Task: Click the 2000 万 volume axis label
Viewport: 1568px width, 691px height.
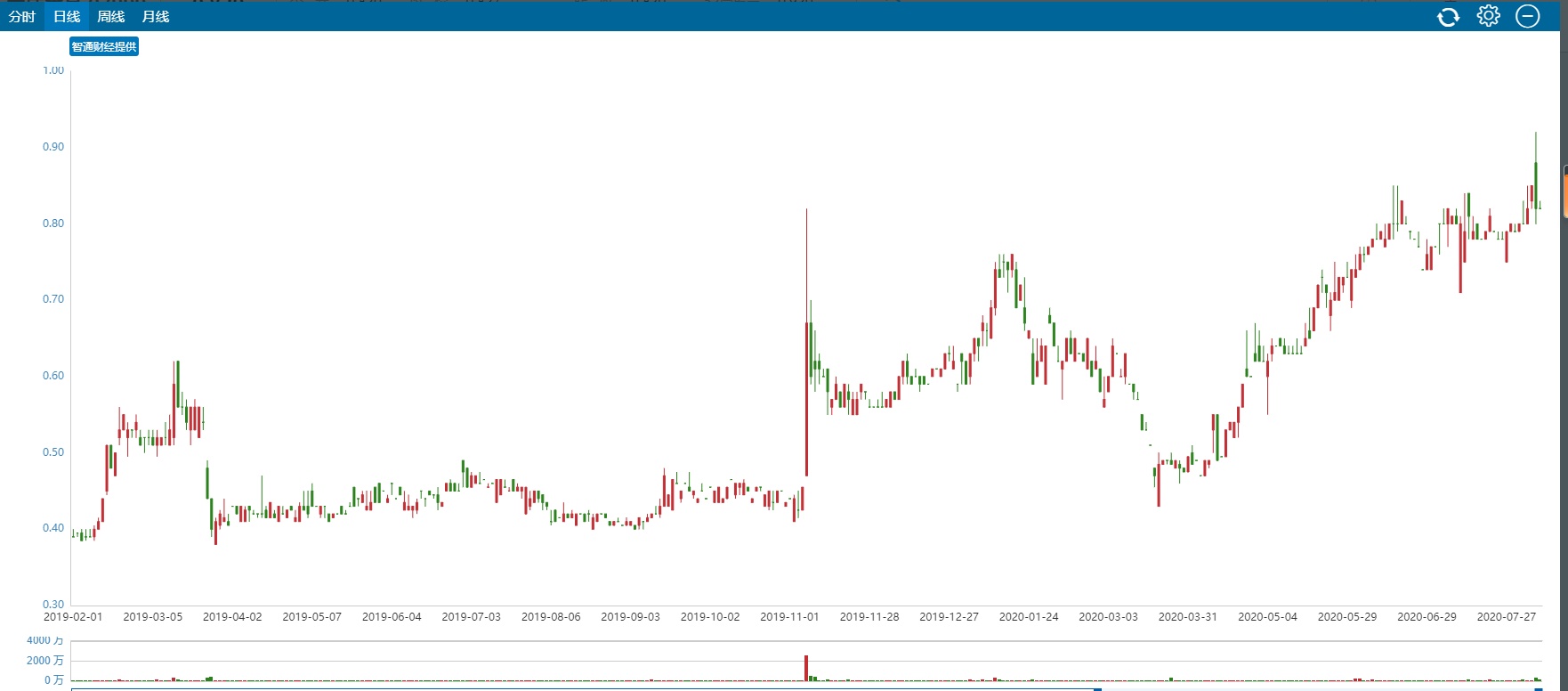Action: [45, 661]
